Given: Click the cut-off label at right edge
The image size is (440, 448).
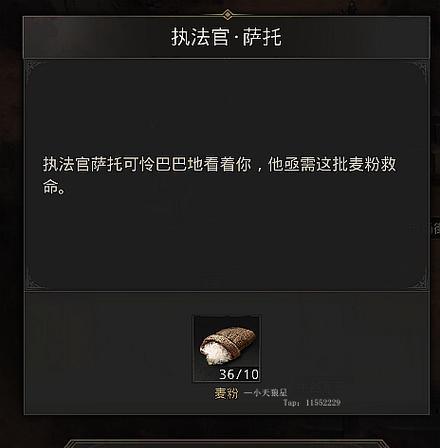Looking at the screenshot, I should coord(435,228).
